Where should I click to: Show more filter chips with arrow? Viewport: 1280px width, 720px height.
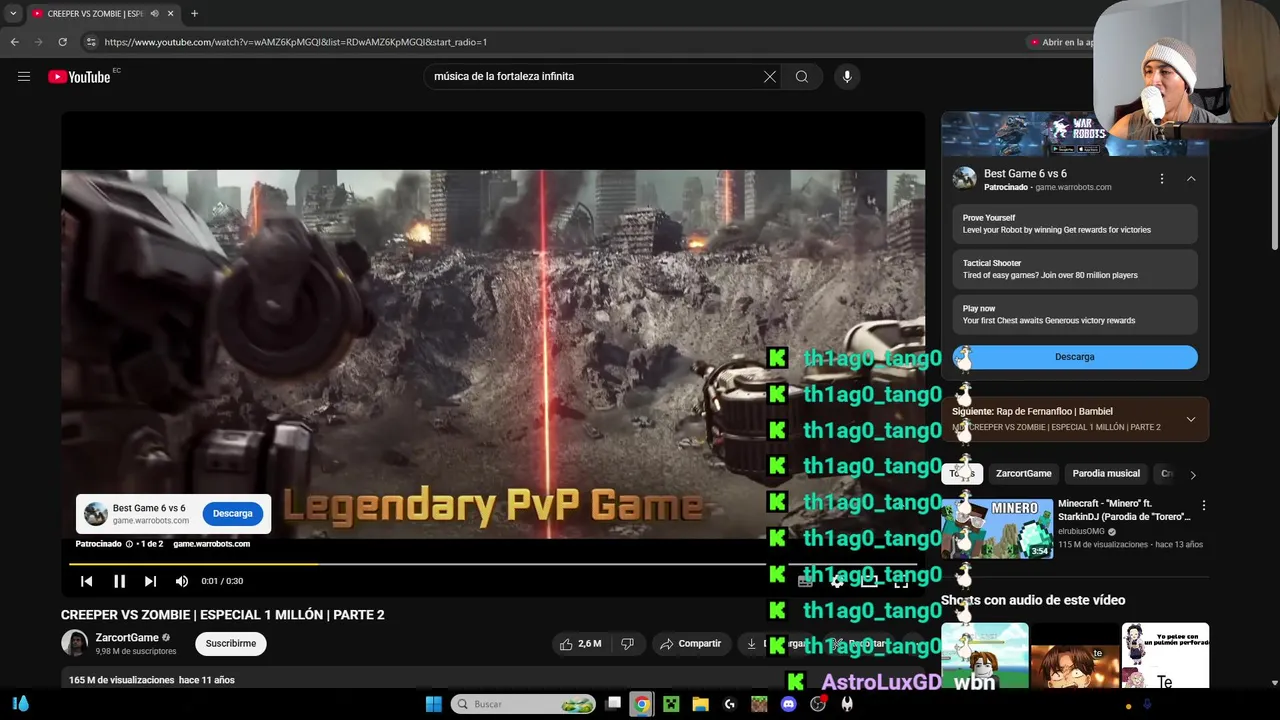coord(1192,475)
